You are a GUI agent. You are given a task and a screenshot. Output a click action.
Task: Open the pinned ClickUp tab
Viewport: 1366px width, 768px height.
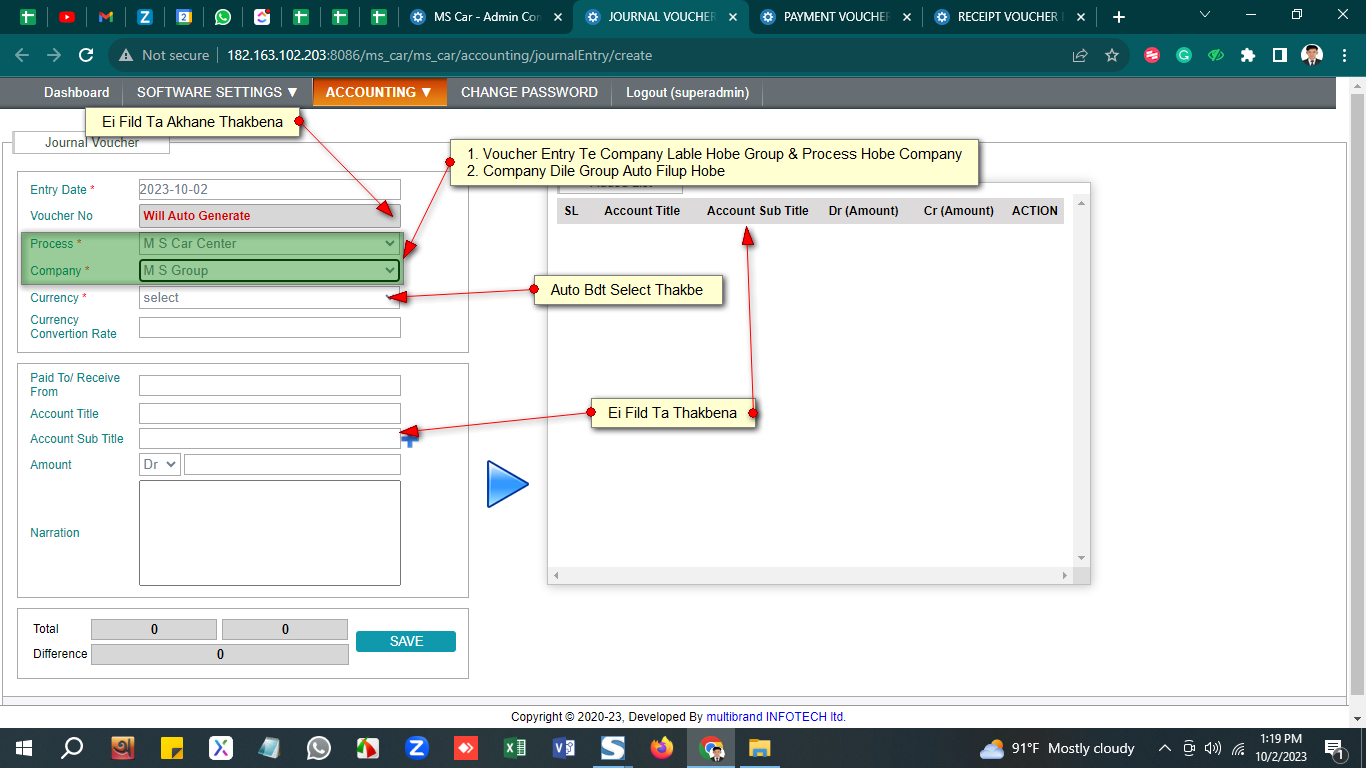coord(262,17)
